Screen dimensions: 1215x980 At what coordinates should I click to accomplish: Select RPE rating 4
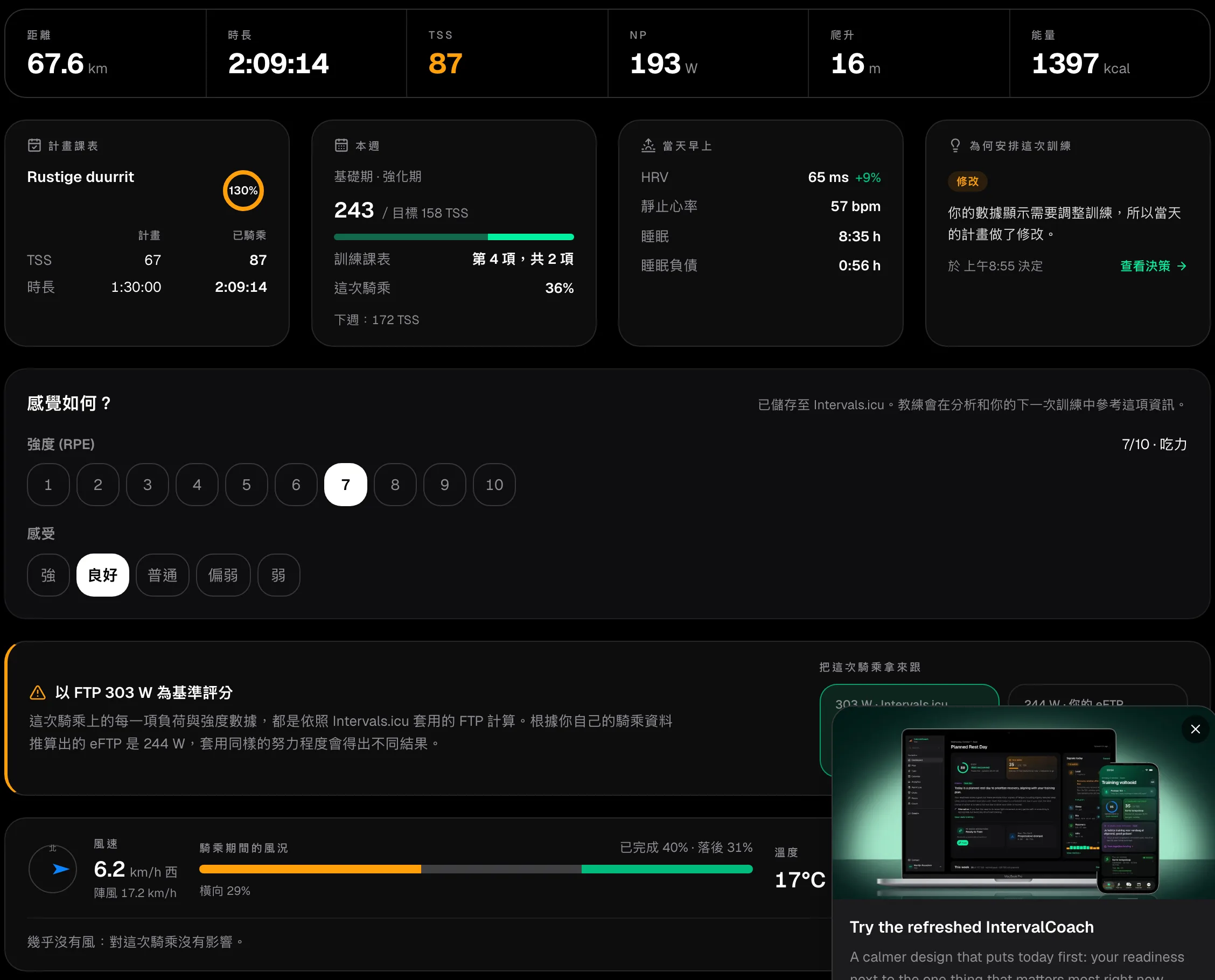coord(197,485)
